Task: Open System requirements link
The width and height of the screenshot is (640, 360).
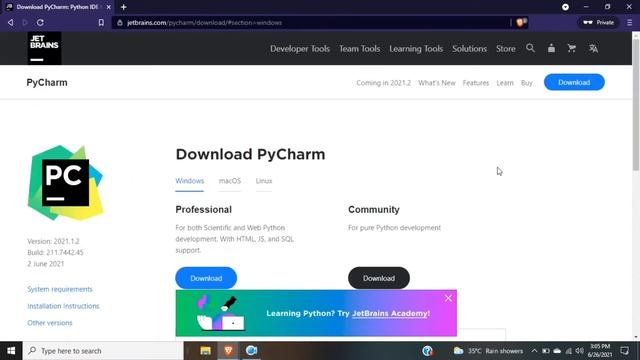Action: [60, 289]
